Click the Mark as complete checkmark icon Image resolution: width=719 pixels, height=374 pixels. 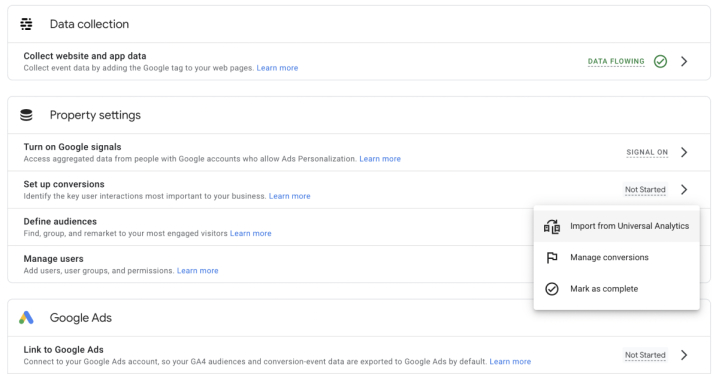[552, 289]
